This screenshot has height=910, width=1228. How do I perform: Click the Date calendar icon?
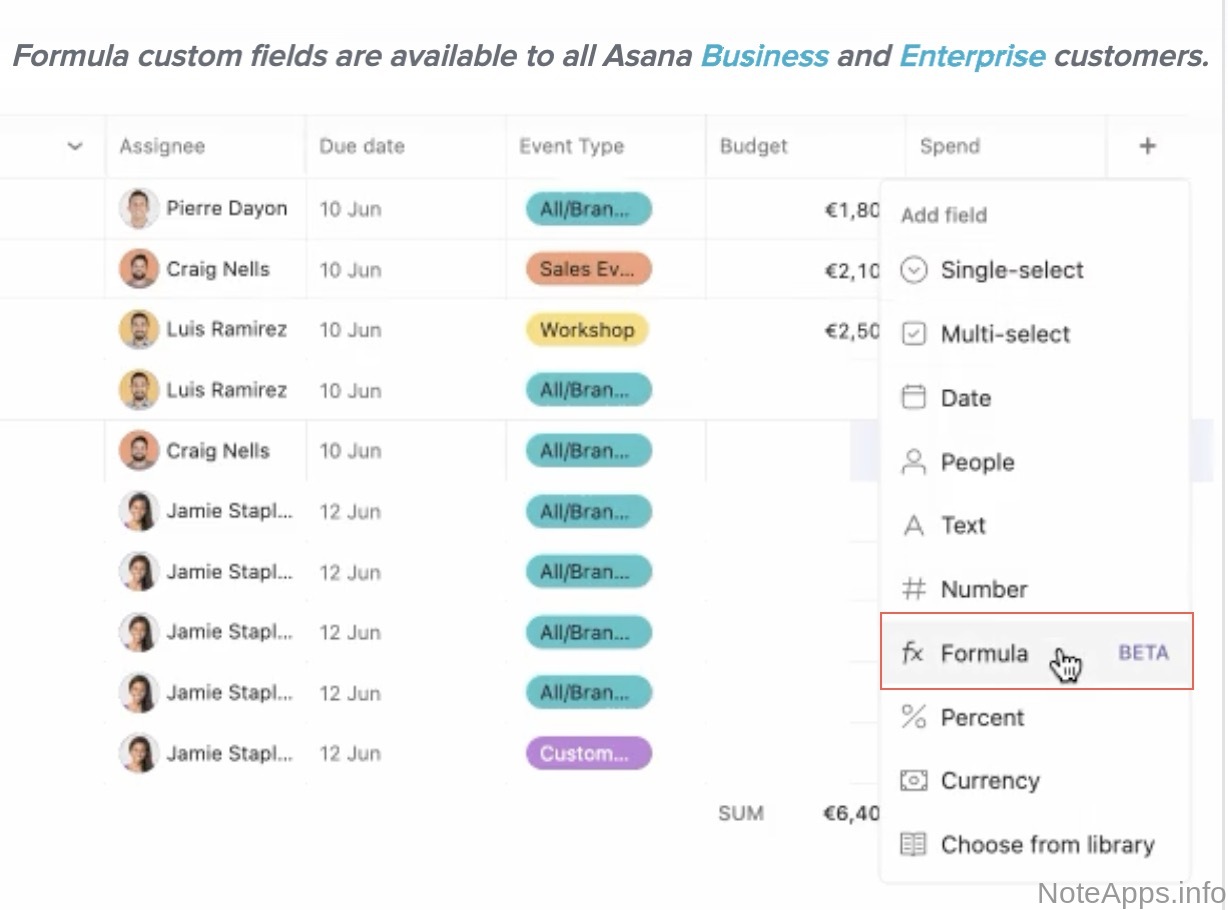click(x=913, y=398)
